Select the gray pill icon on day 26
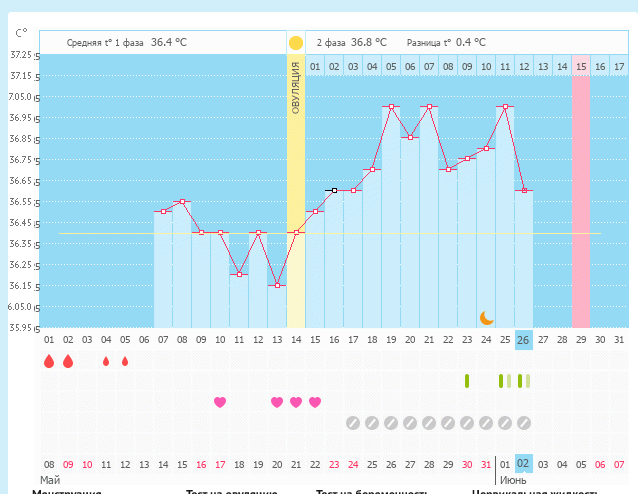 point(523,423)
